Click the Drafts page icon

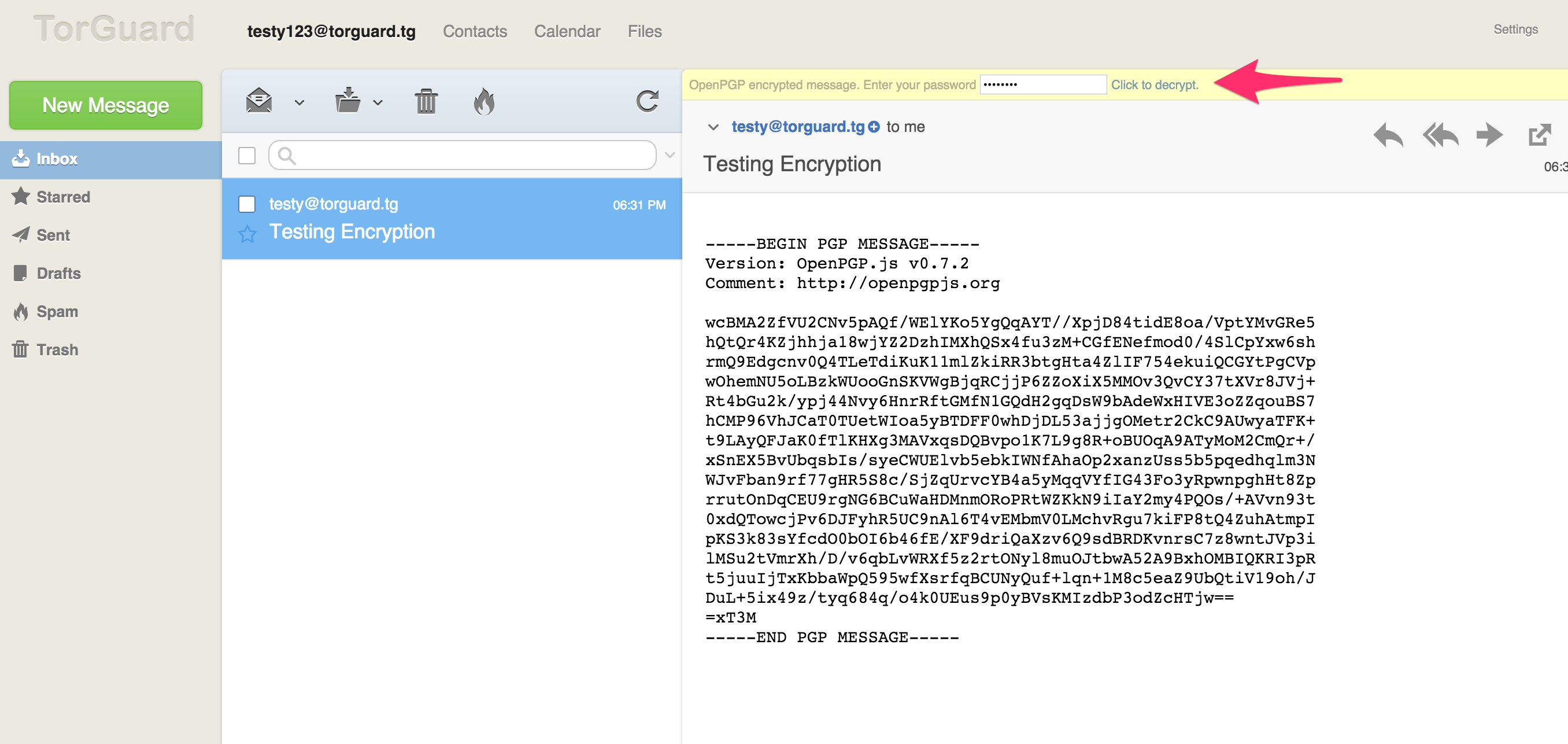[21, 272]
